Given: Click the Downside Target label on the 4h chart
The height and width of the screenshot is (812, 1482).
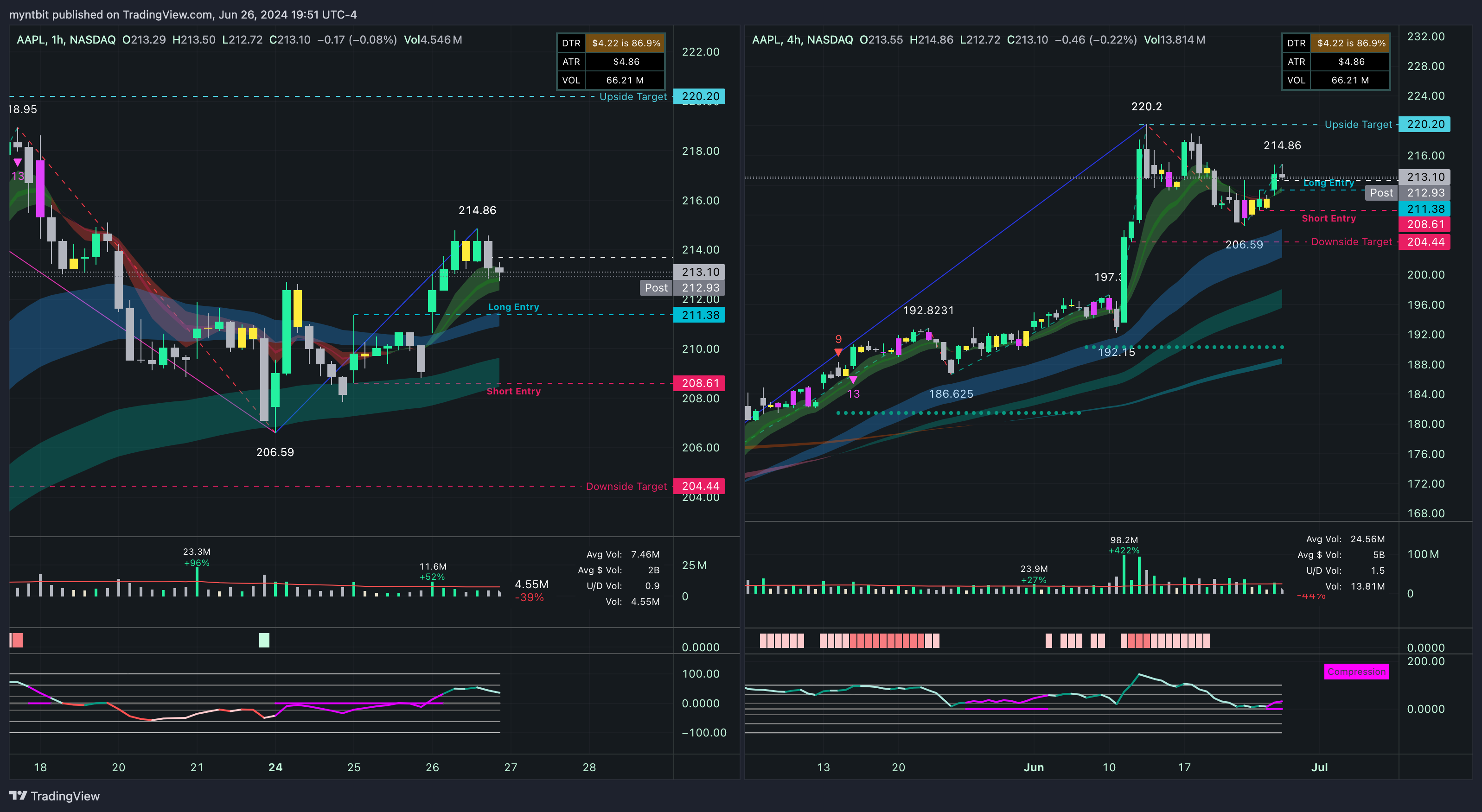Looking at the screenshot, I should 1351,242.
